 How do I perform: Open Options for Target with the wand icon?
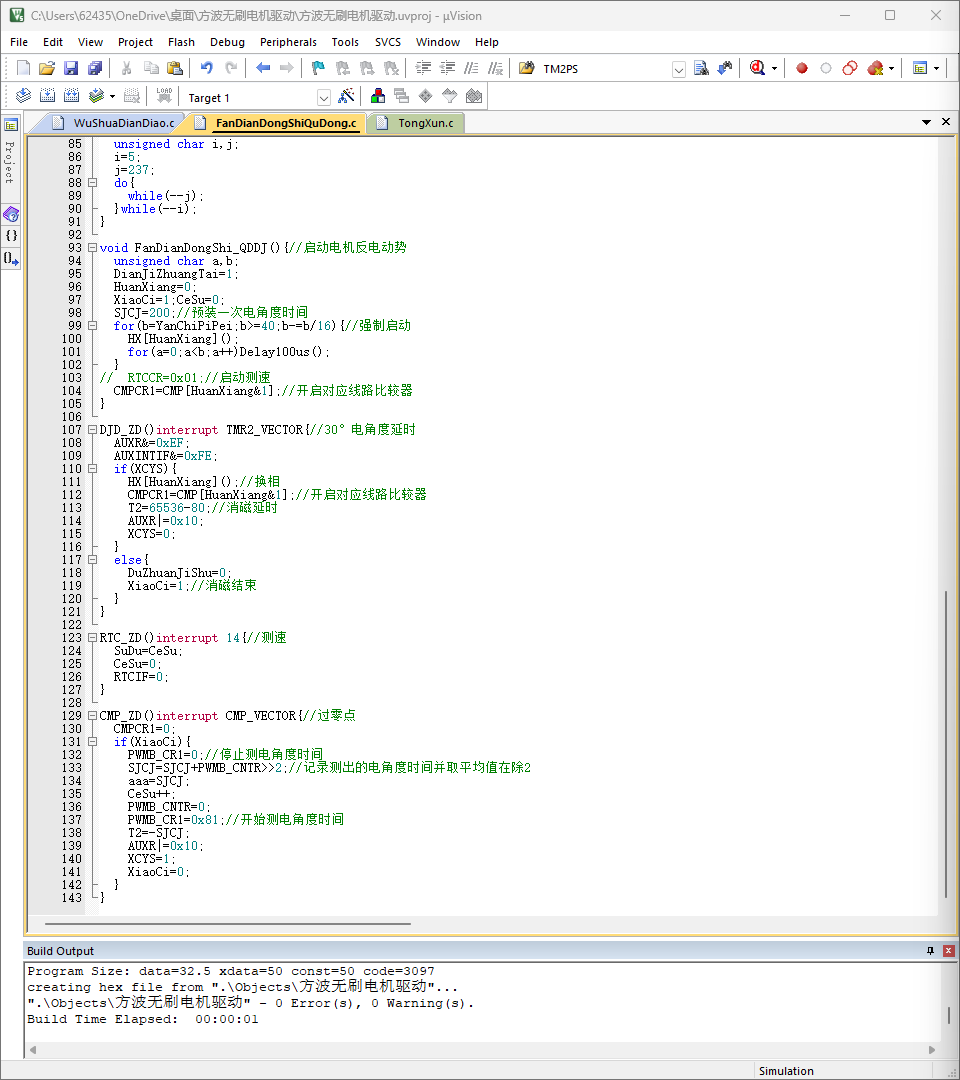346,96
